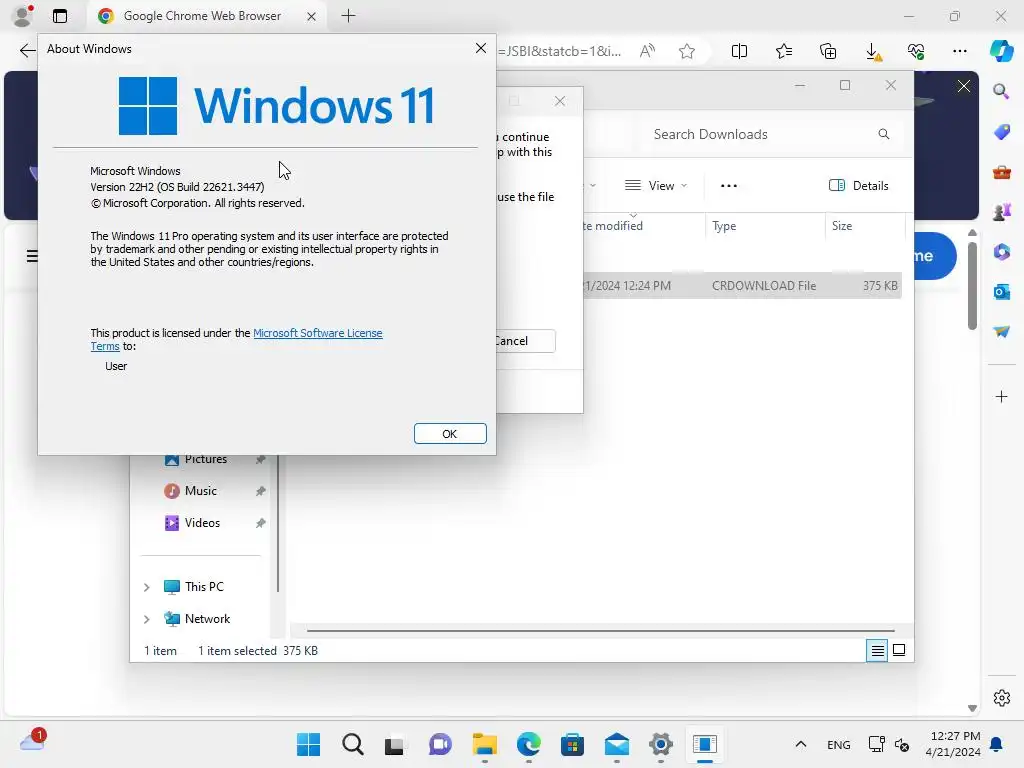Open sidebar Shopping tag icon
The image size is (1024, 768).
(x=1001, y=132)
